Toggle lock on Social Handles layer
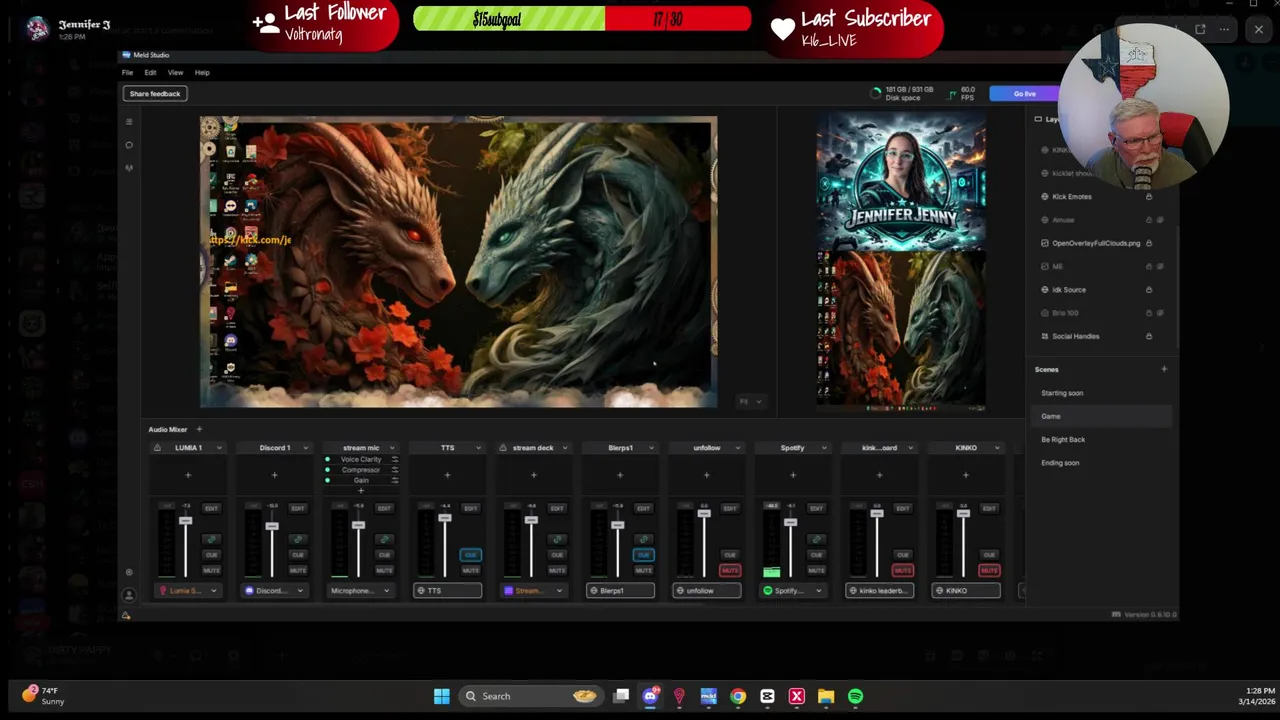1280x720 pixels. tap(1149, 336)
